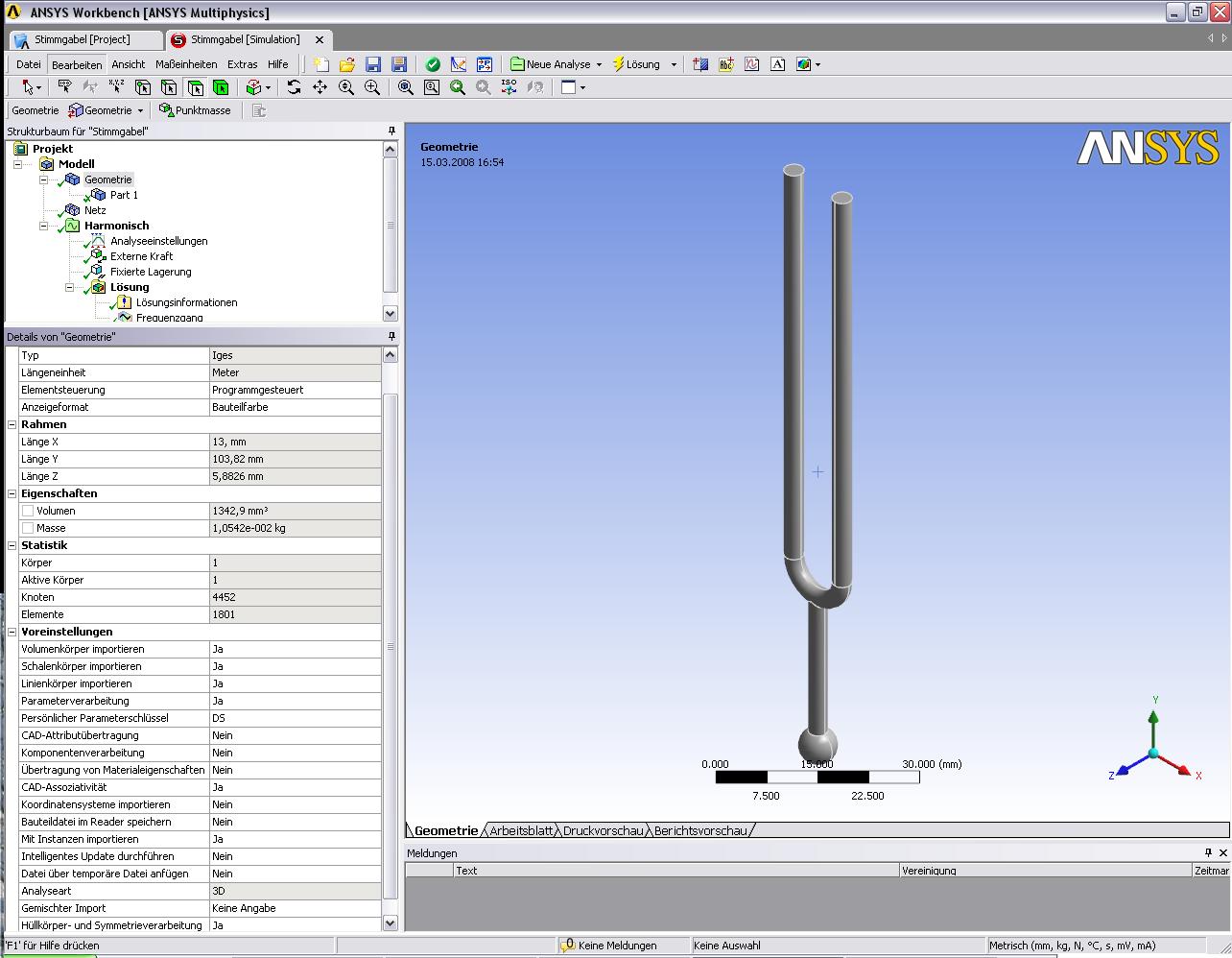Toggle the Volumen parameter checkbox
The image size is (1232, 958).
28,511
